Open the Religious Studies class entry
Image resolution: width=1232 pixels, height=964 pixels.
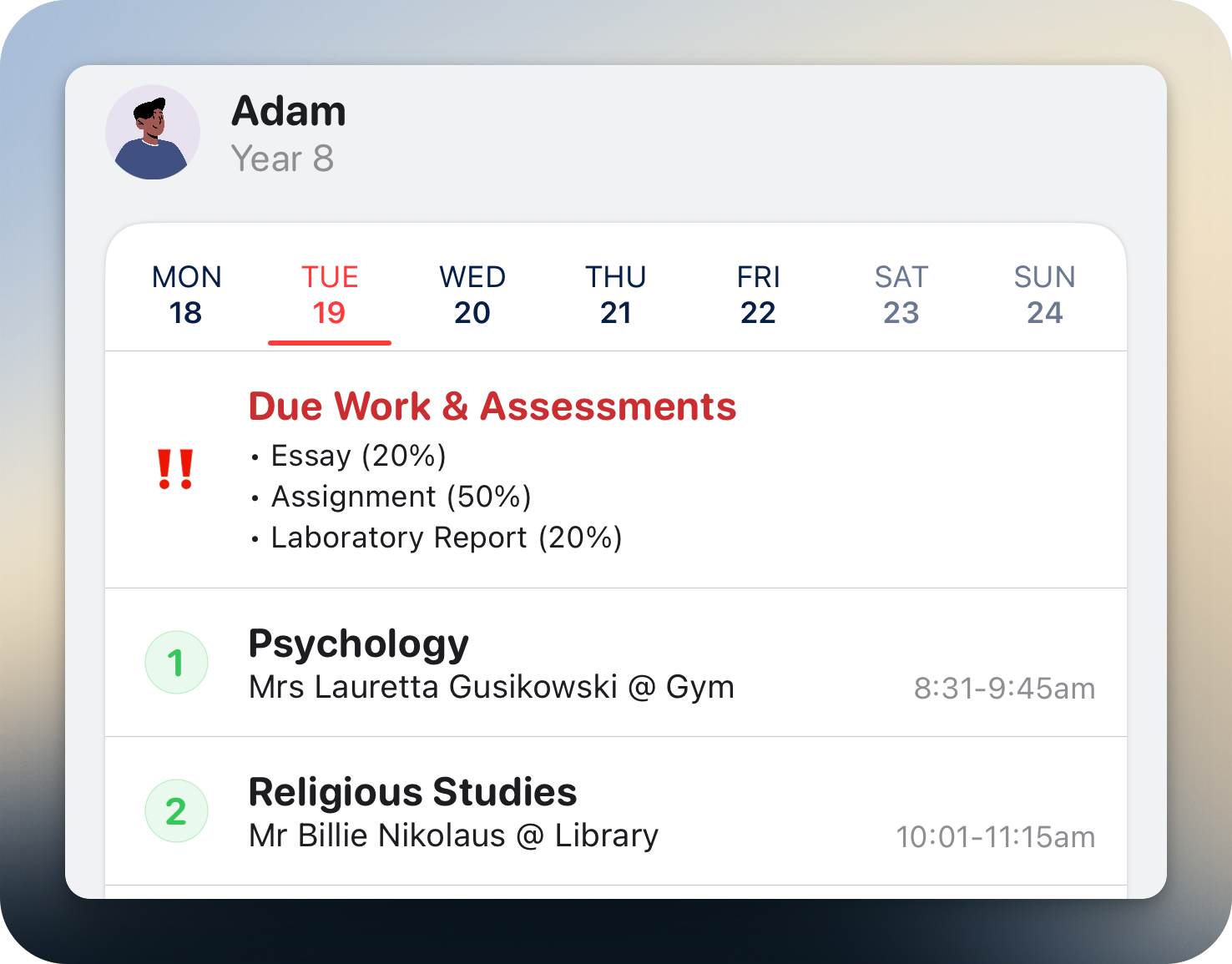pos(413,792)
